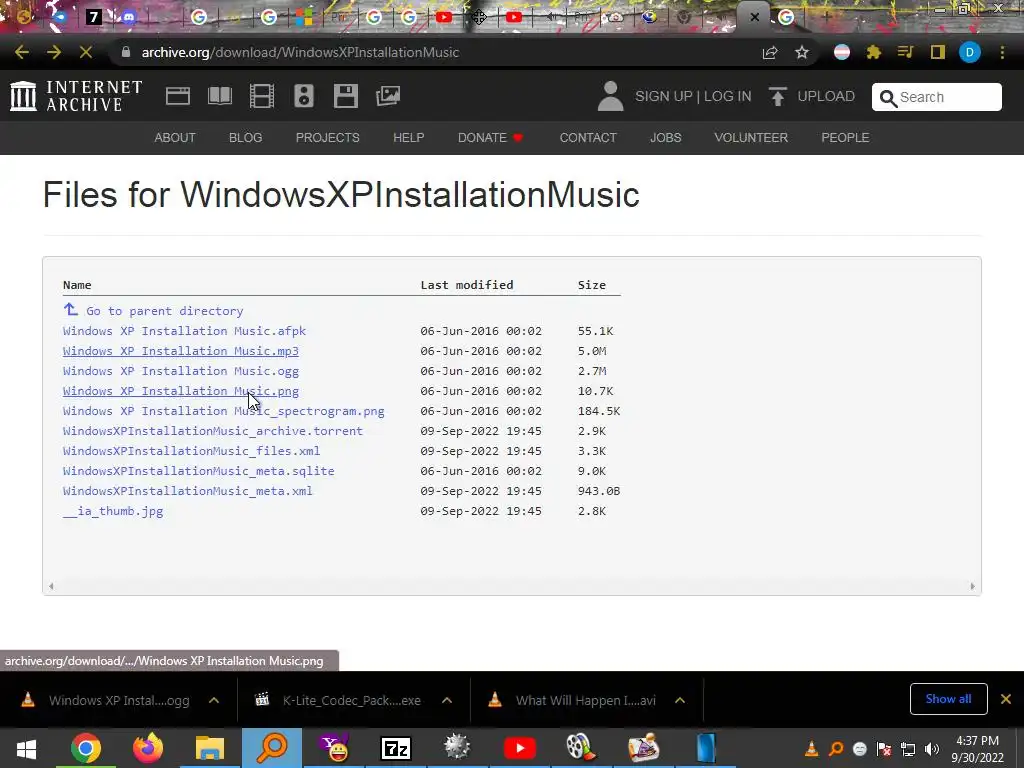
Task: Download Windows XP Installation Music.ogg
Action: (x=181, y=371)
